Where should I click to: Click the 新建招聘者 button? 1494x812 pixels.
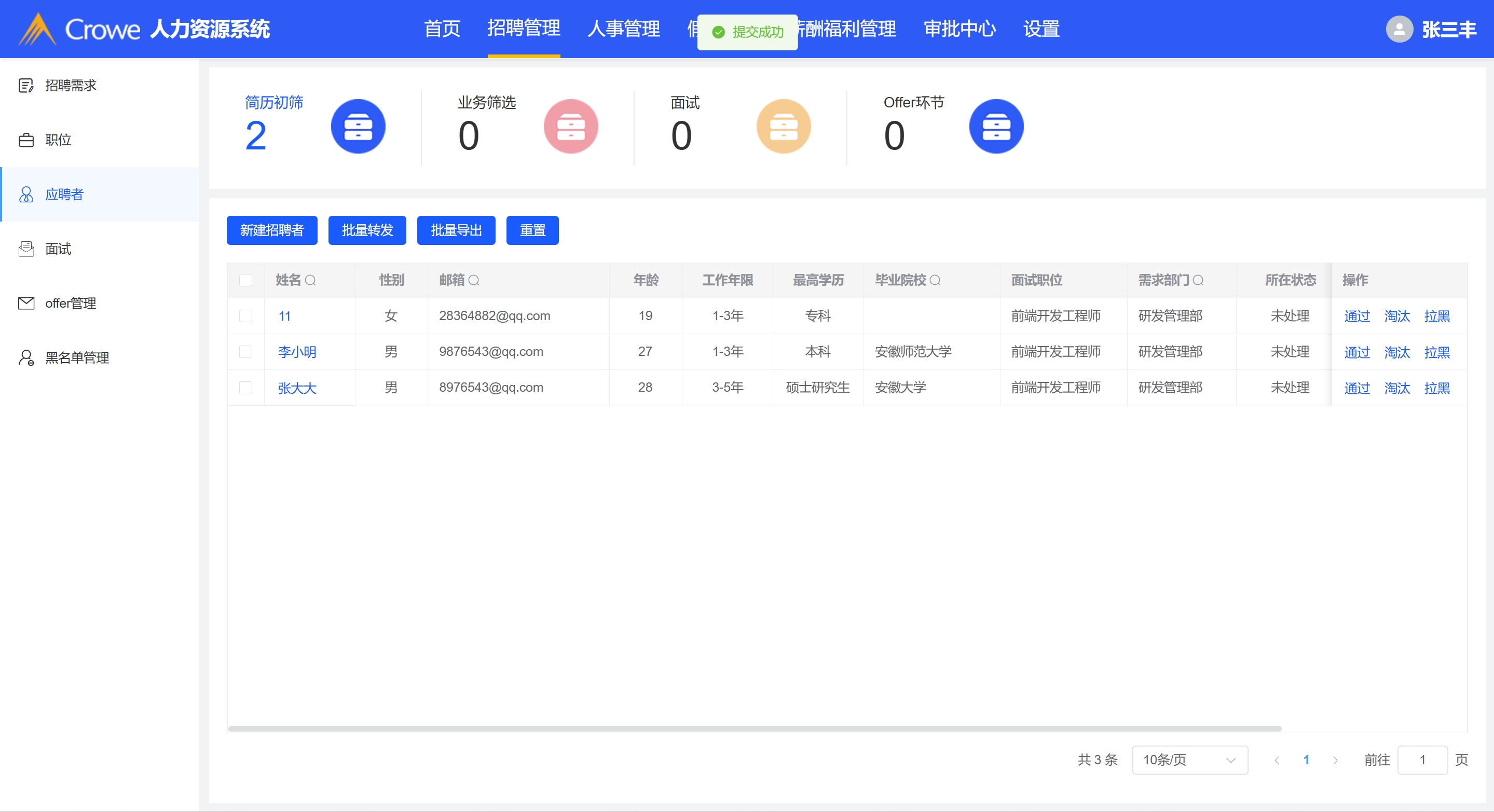pos(271,230)
